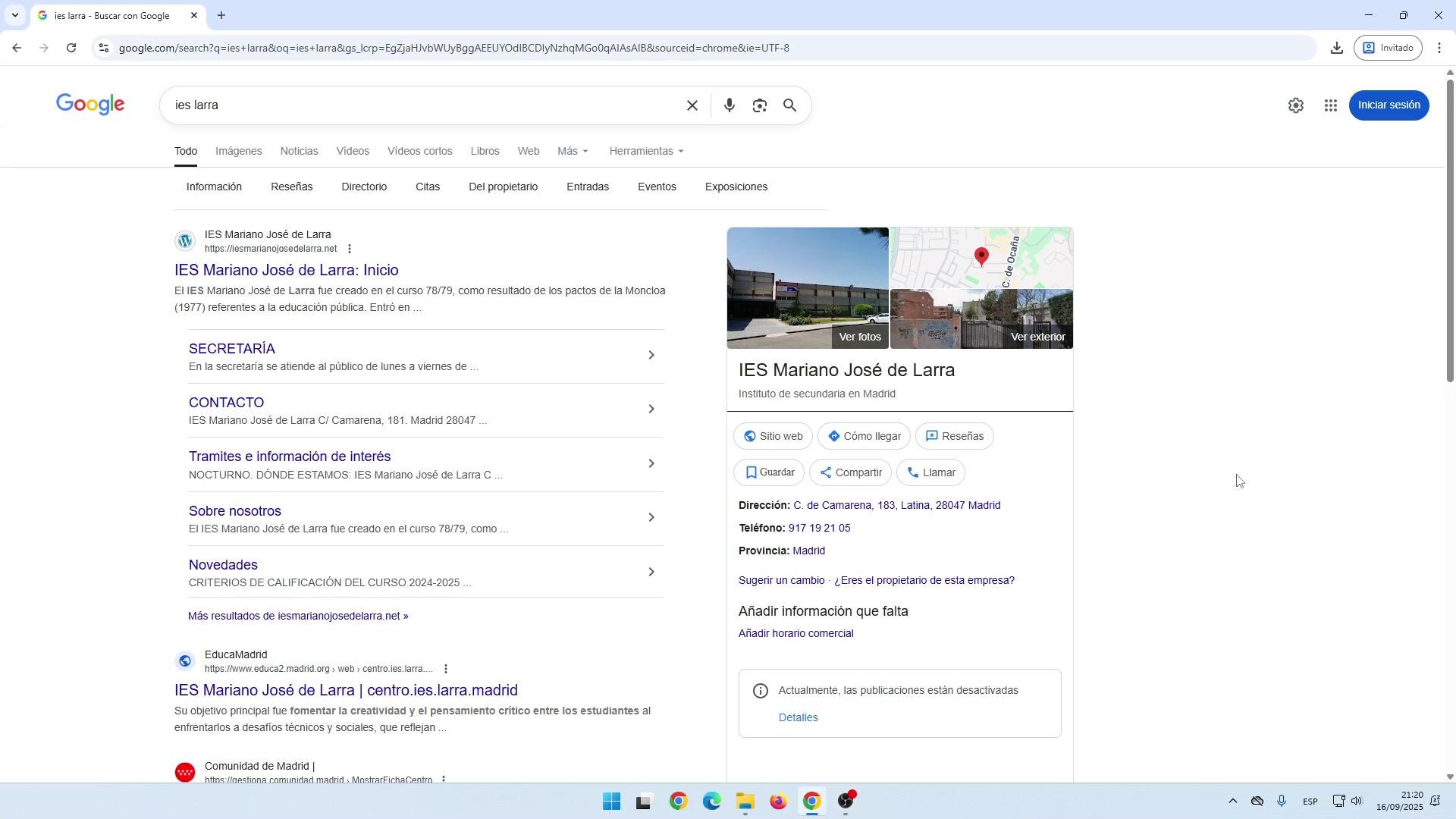Open Google Lens image search icon
Viewport: 1456px width, 819px height.
[760, 105]
